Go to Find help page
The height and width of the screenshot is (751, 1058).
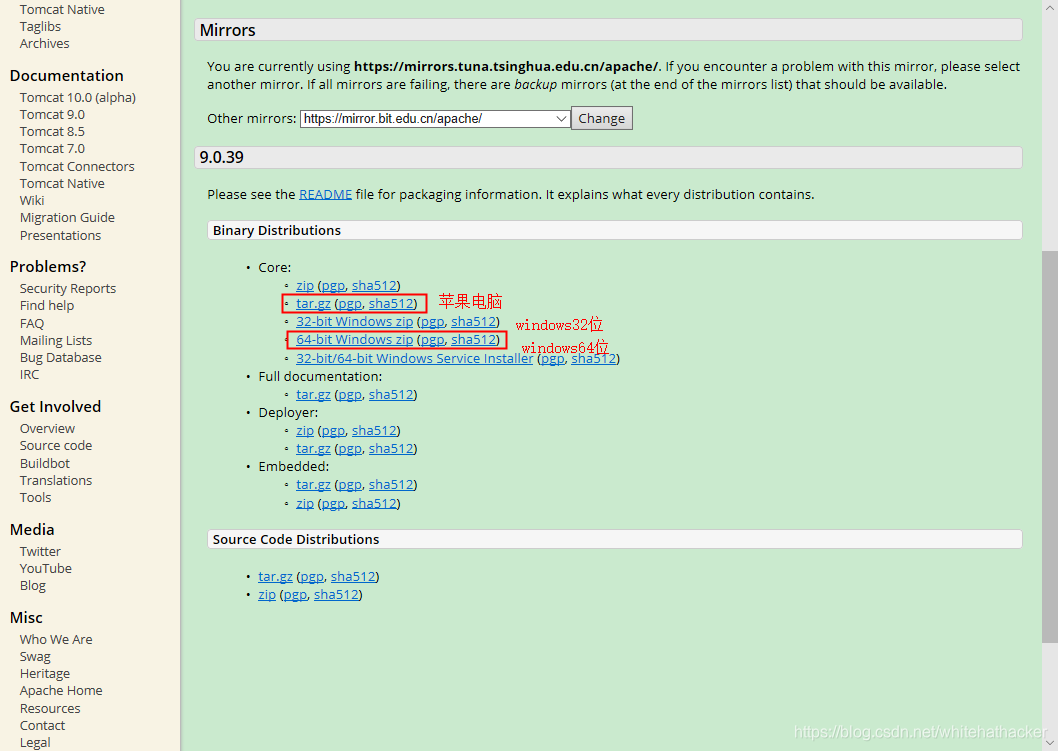click(x=47, y=306)
